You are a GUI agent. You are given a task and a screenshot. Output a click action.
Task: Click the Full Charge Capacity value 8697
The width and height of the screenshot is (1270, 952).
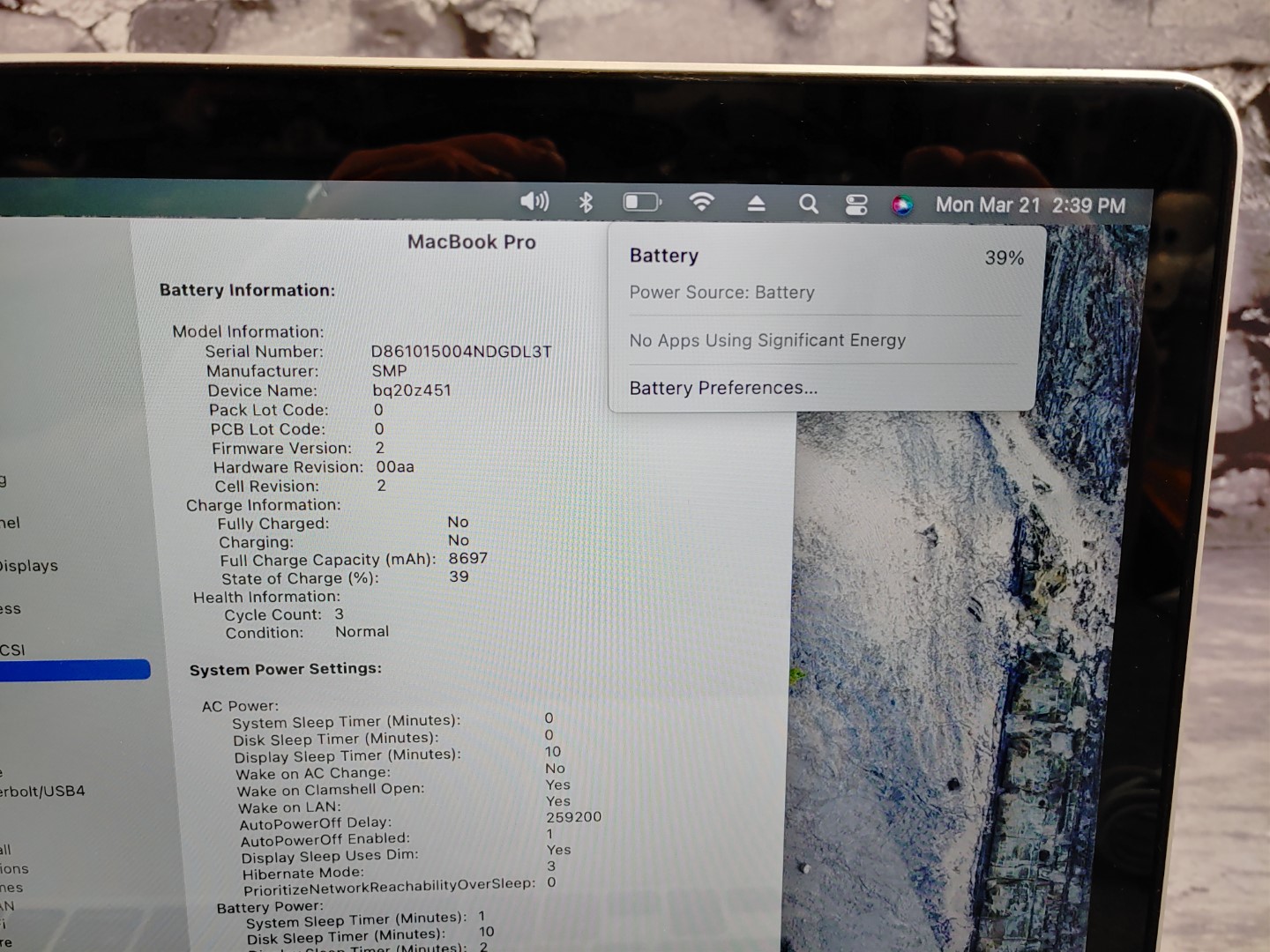pos(467,558)
